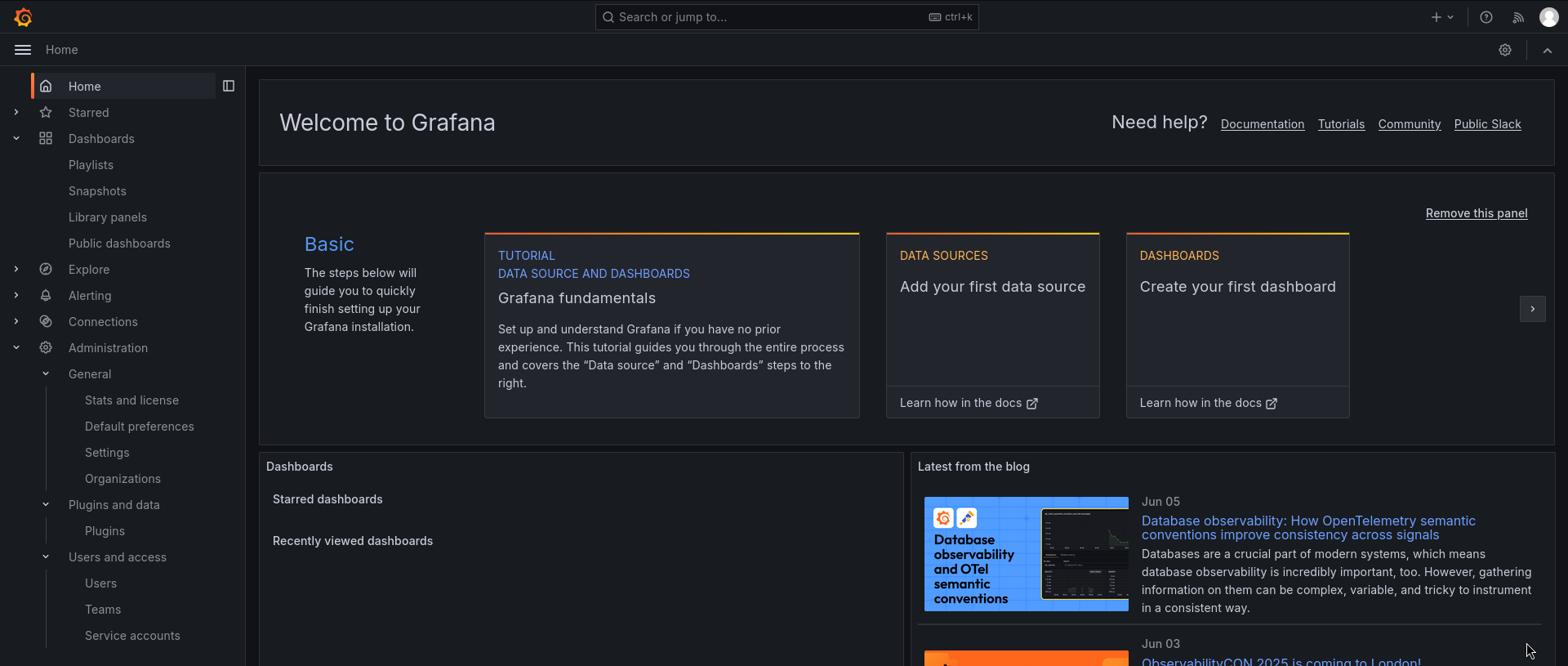The width and height of the screenshot is (1568, 666).
Task: Toggle the hamburger navigation menu
Action: tap(23, 50)
